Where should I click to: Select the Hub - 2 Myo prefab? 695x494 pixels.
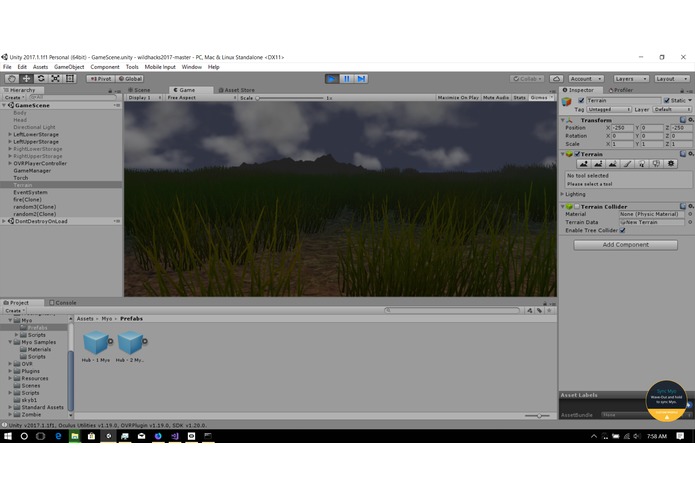(130, 346)
